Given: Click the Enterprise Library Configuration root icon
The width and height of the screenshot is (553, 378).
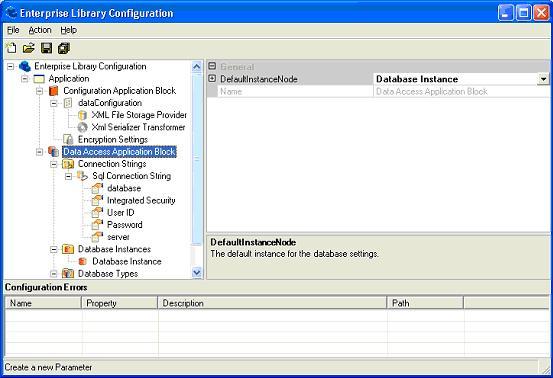Looking at the screenshot, I should coord(25,66).
